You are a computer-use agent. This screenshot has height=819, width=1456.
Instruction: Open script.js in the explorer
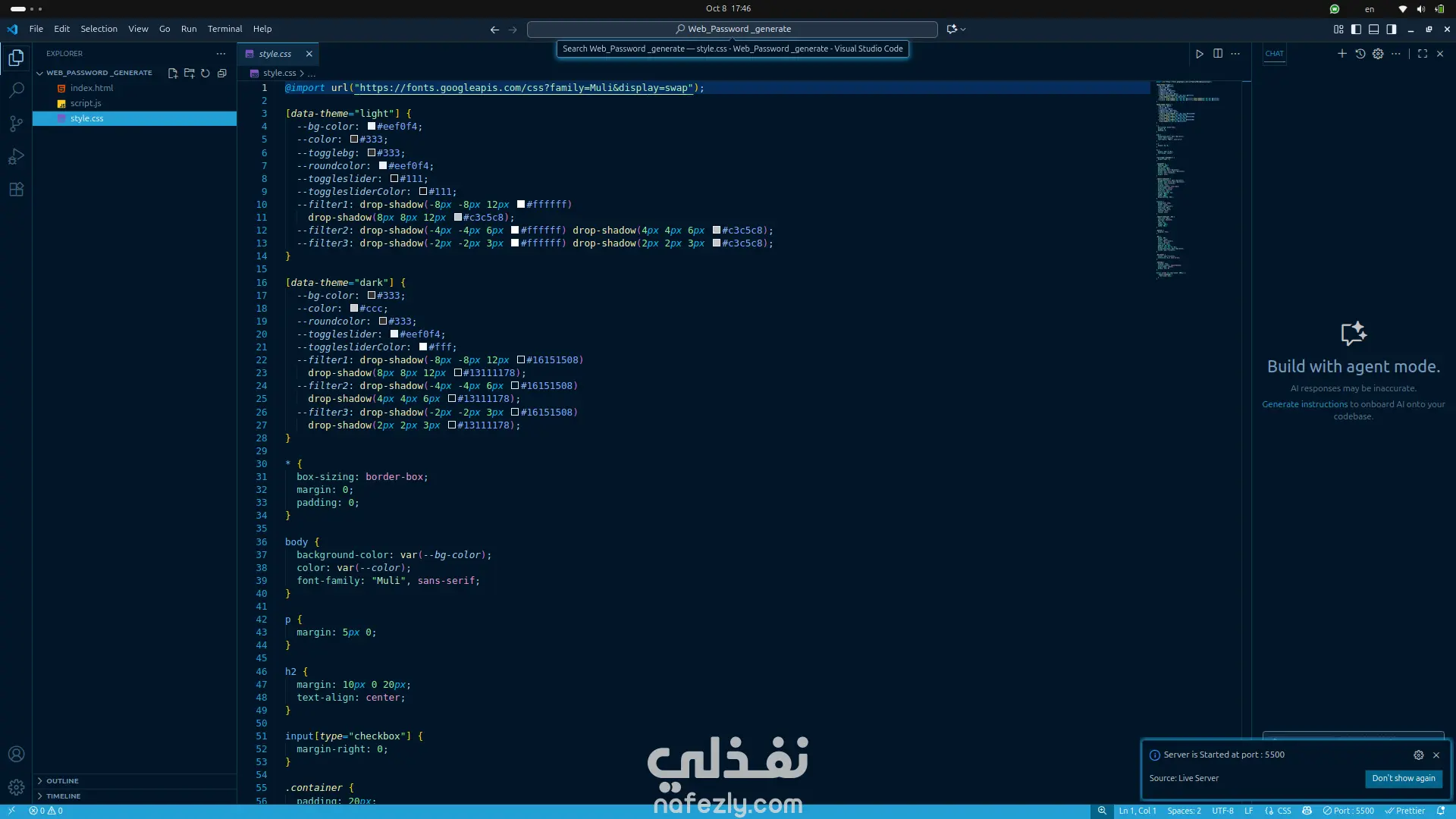86,103
